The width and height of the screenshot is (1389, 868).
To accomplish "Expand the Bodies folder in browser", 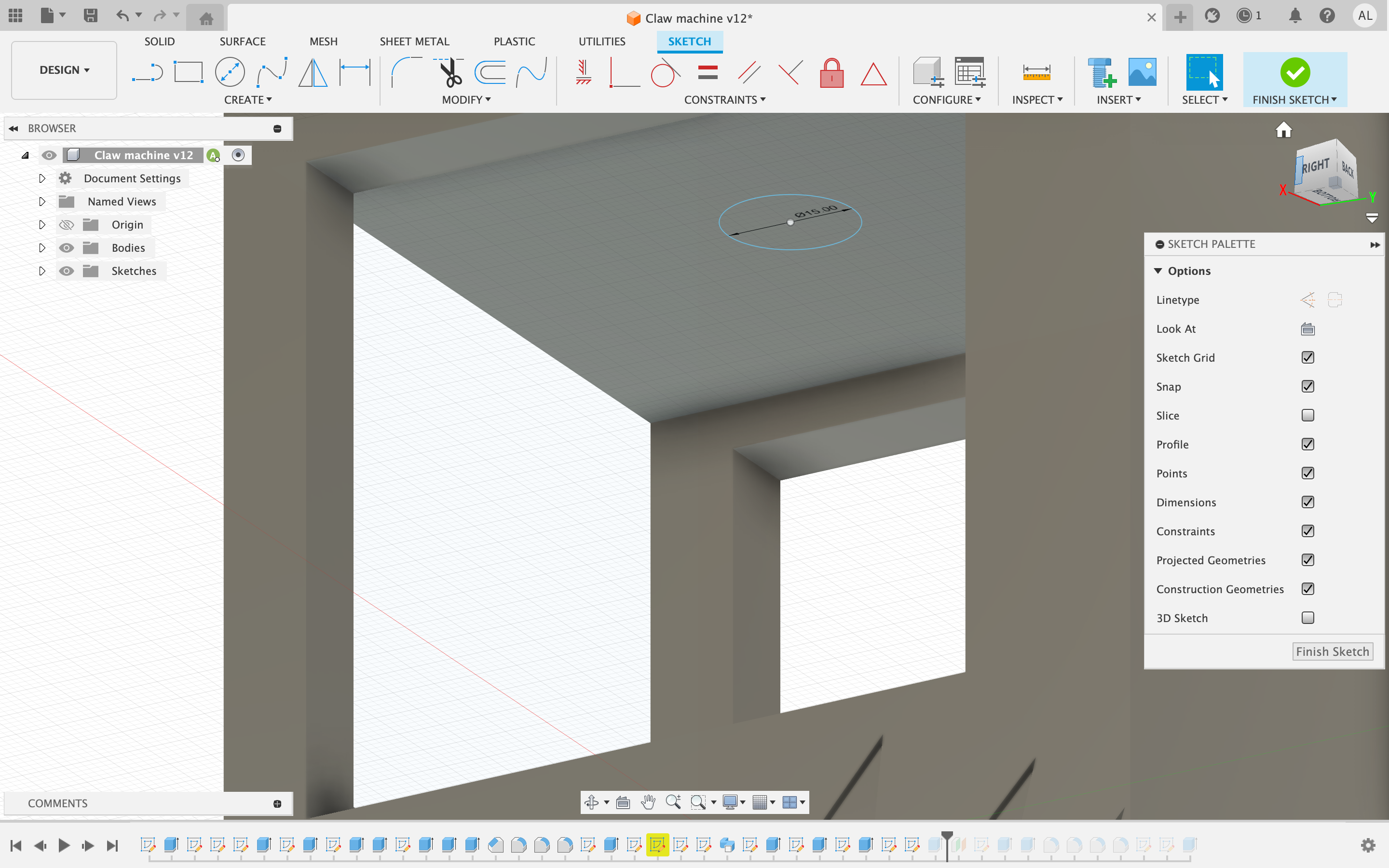I will click(41, 248).
